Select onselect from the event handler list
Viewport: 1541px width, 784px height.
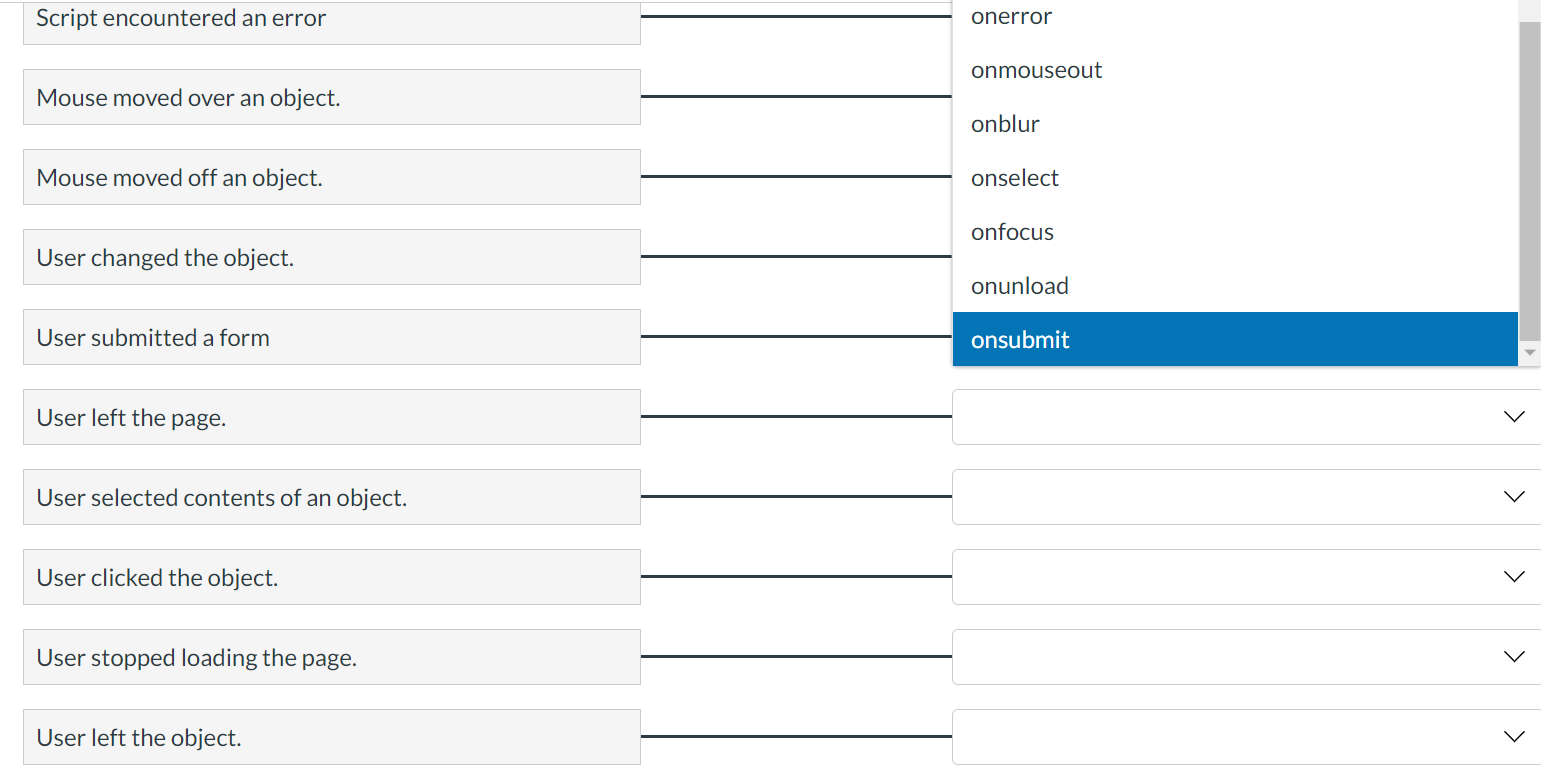point(1014,177)
